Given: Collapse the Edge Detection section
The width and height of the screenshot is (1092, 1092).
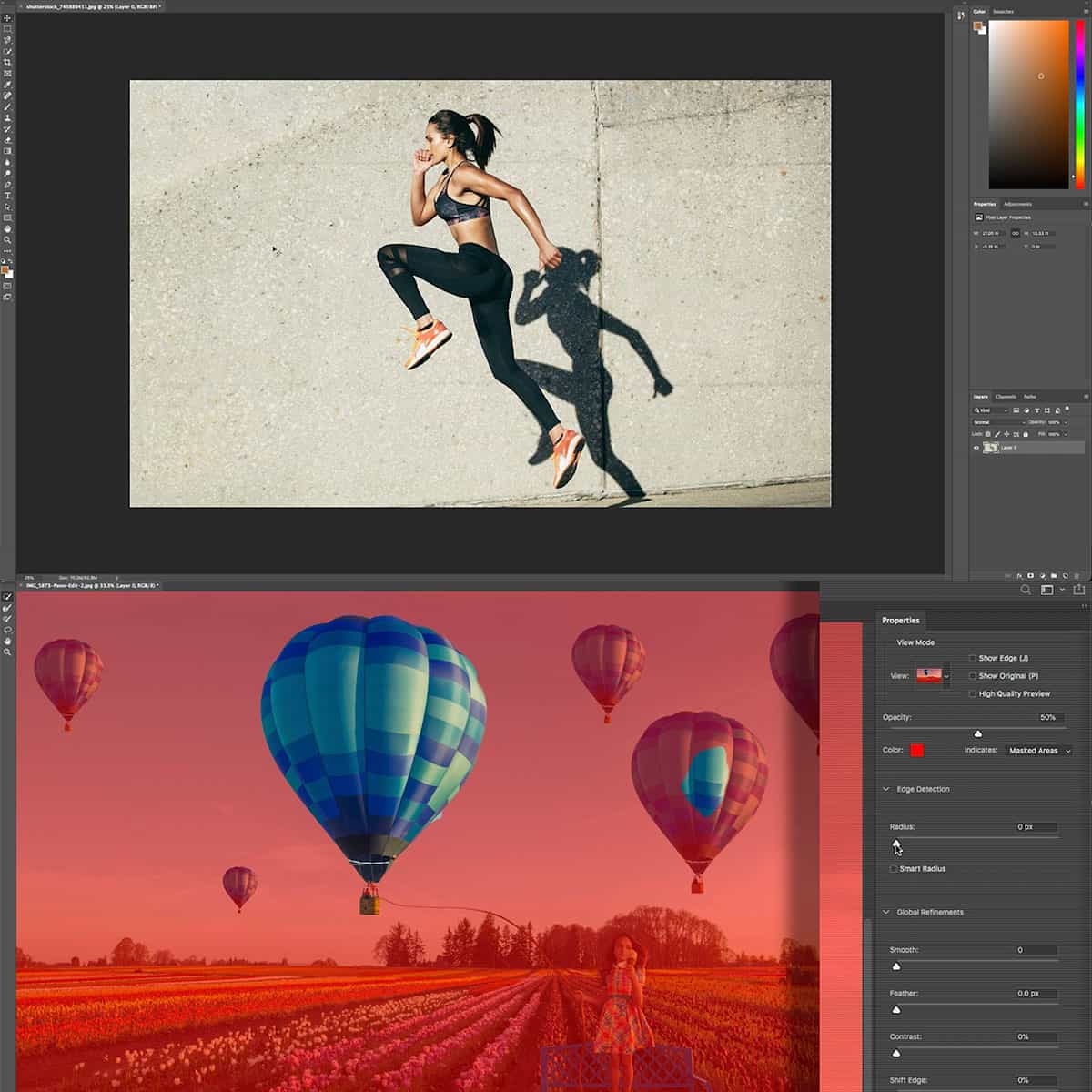Looking at the screenshot, I should pos(885,789).
